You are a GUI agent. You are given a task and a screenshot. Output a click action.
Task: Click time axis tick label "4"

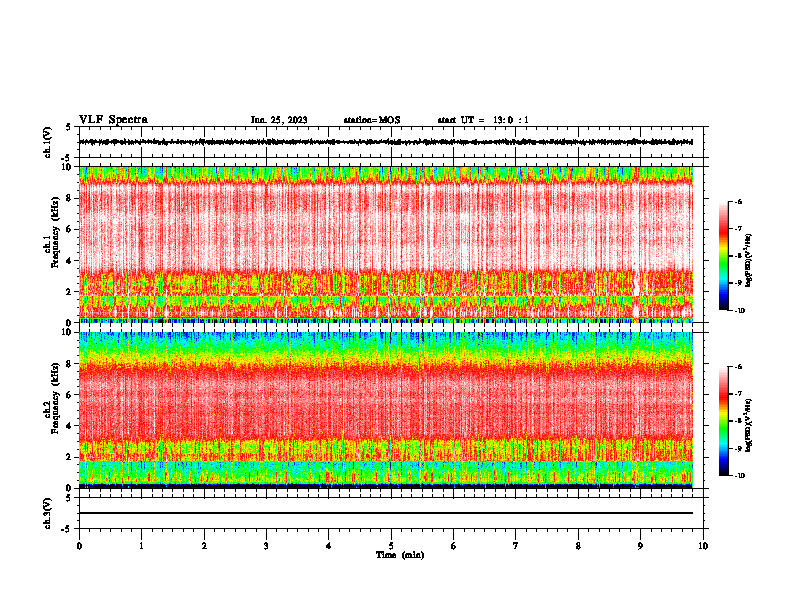point(328,546)
